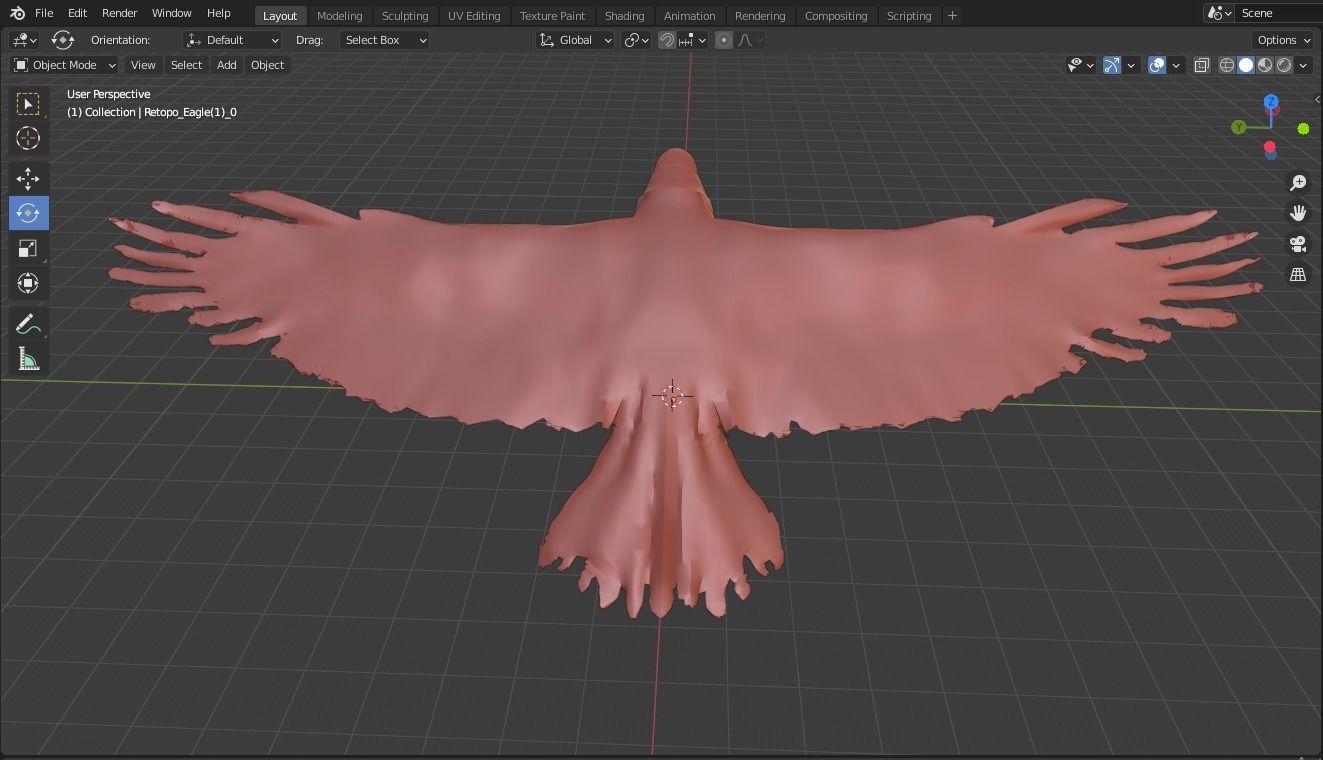Select the Rotate tool
Image resolution: width=1323 pixels, height=760 pixels.
(x=28, y=213)
